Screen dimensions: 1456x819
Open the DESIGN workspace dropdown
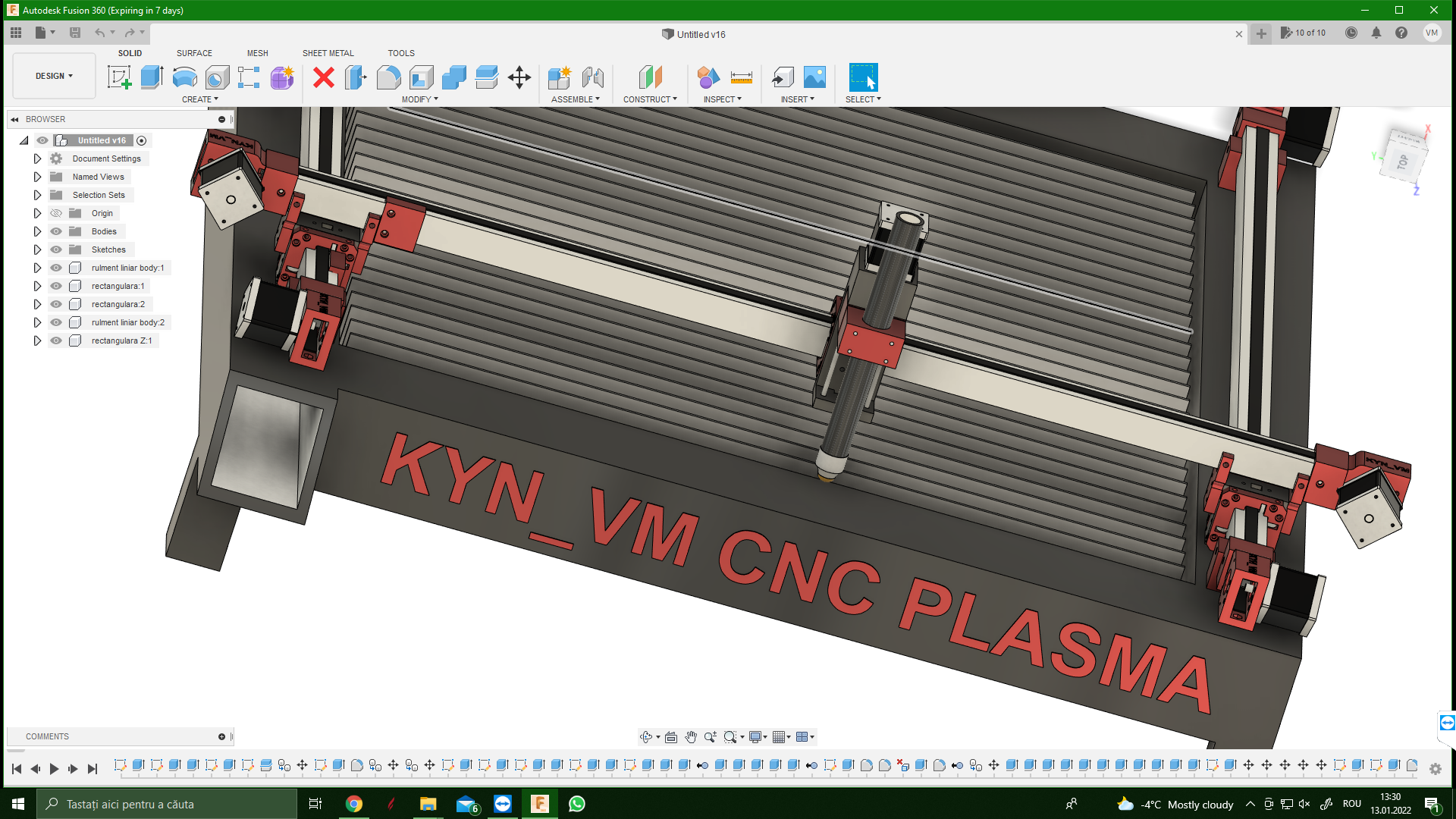pyautogui.click(x=54, y=76)
